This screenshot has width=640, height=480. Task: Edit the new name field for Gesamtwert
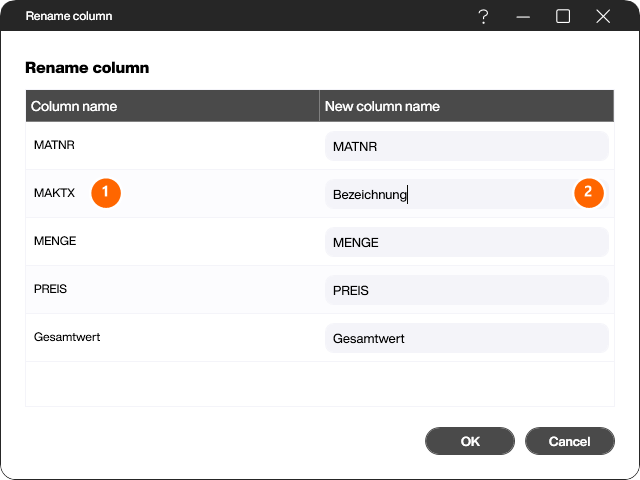click(x=467, y=338)
